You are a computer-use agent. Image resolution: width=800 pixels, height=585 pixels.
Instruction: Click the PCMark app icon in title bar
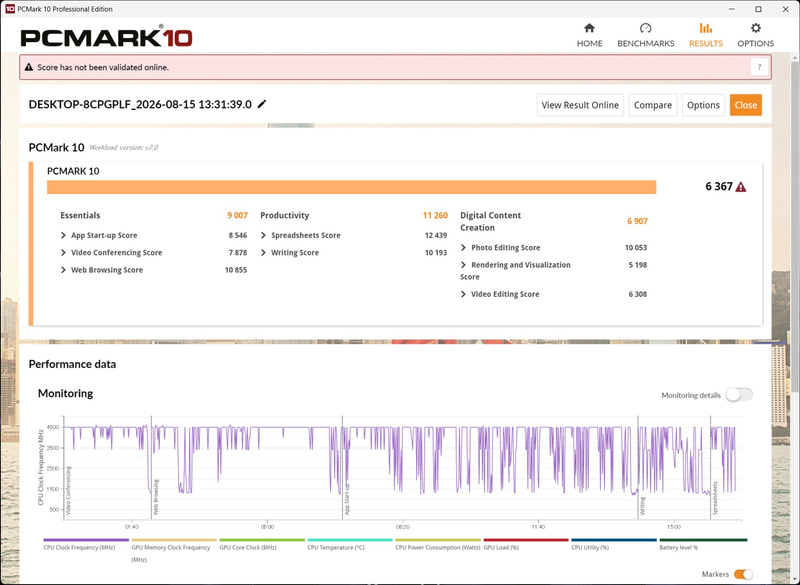click(x=9, y=9)
